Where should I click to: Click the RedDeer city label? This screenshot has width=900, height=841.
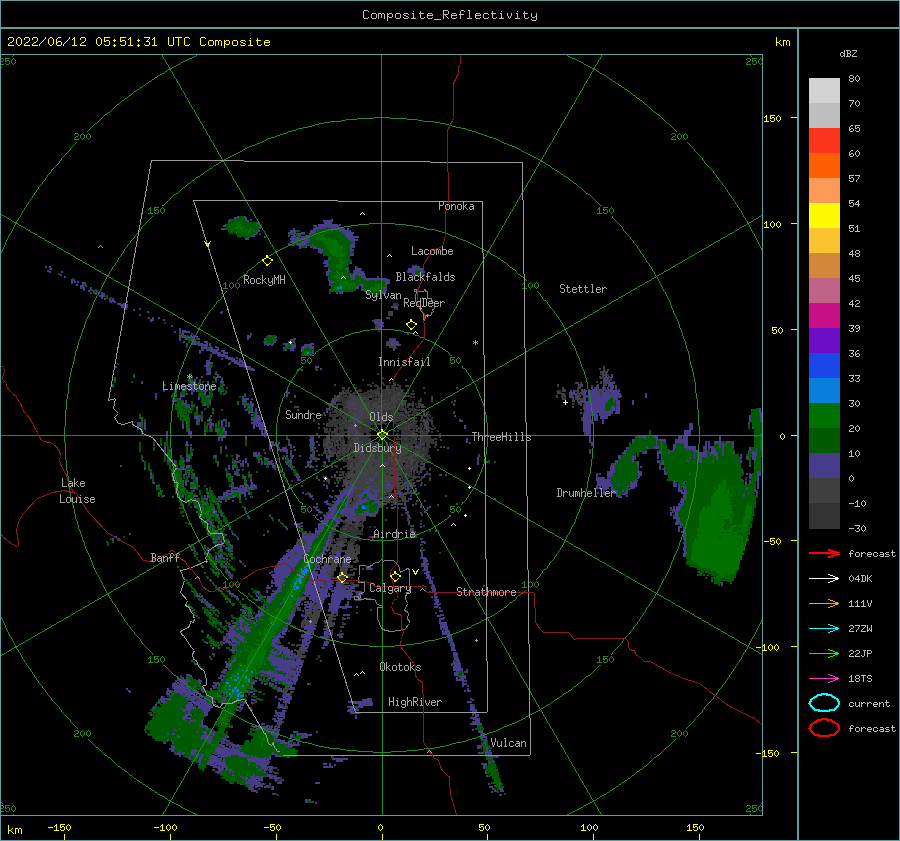(424, 303)
